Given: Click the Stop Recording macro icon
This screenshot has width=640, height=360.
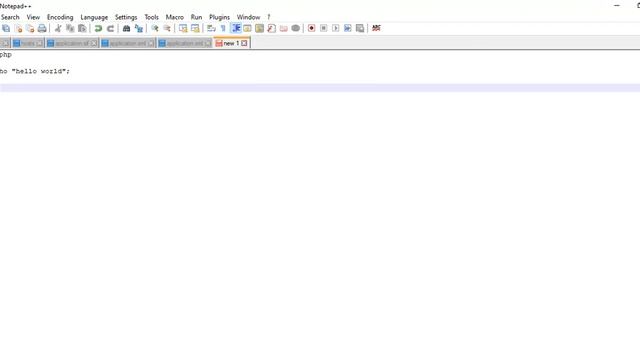Looking at the screenshot, I should coord(323,28).
